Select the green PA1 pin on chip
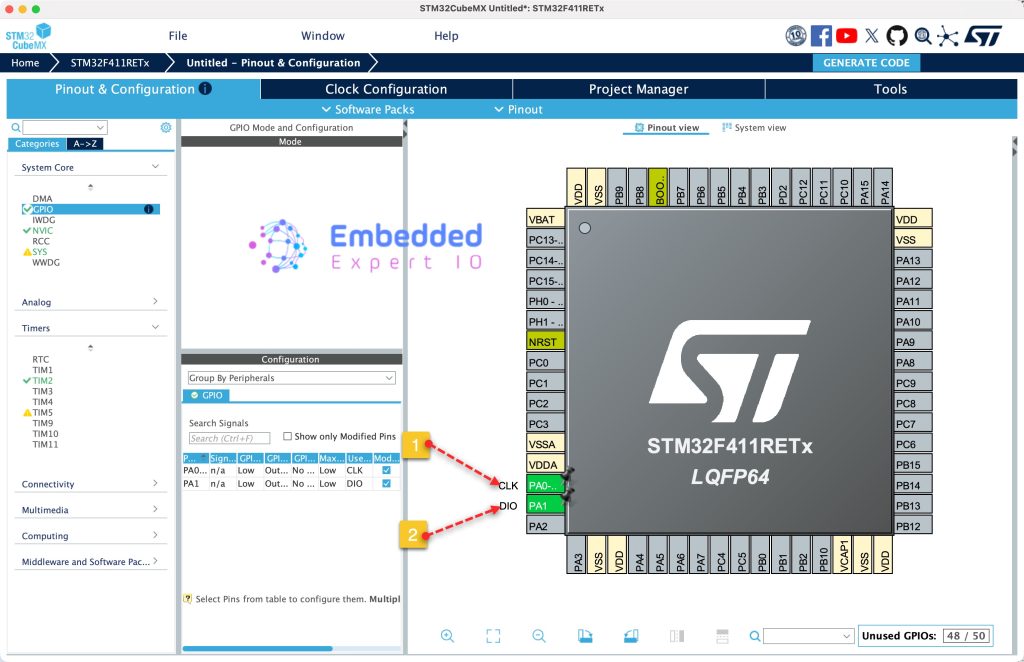1024x662 pixels. 545,506
